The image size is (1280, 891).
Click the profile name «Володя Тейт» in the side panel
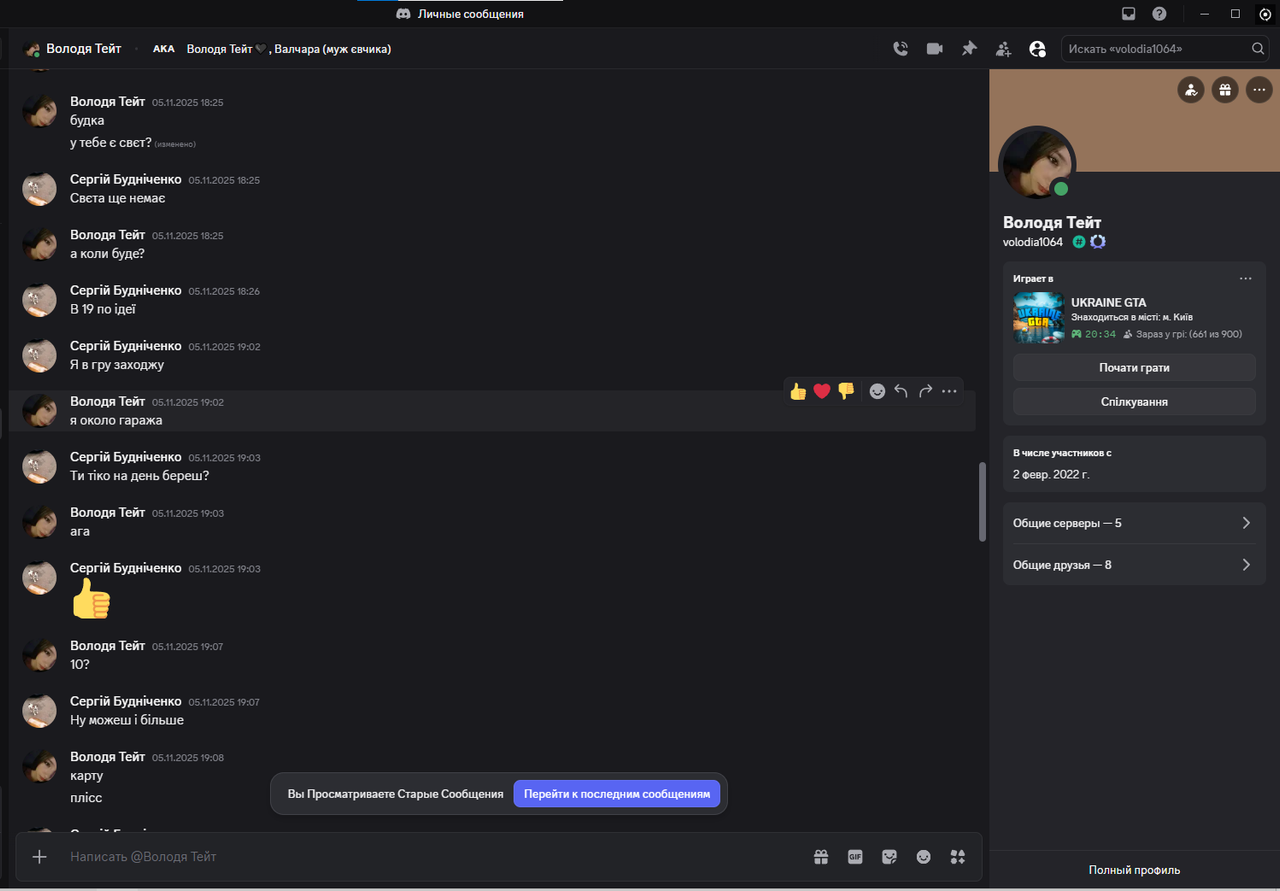(x=1052, y=222)
